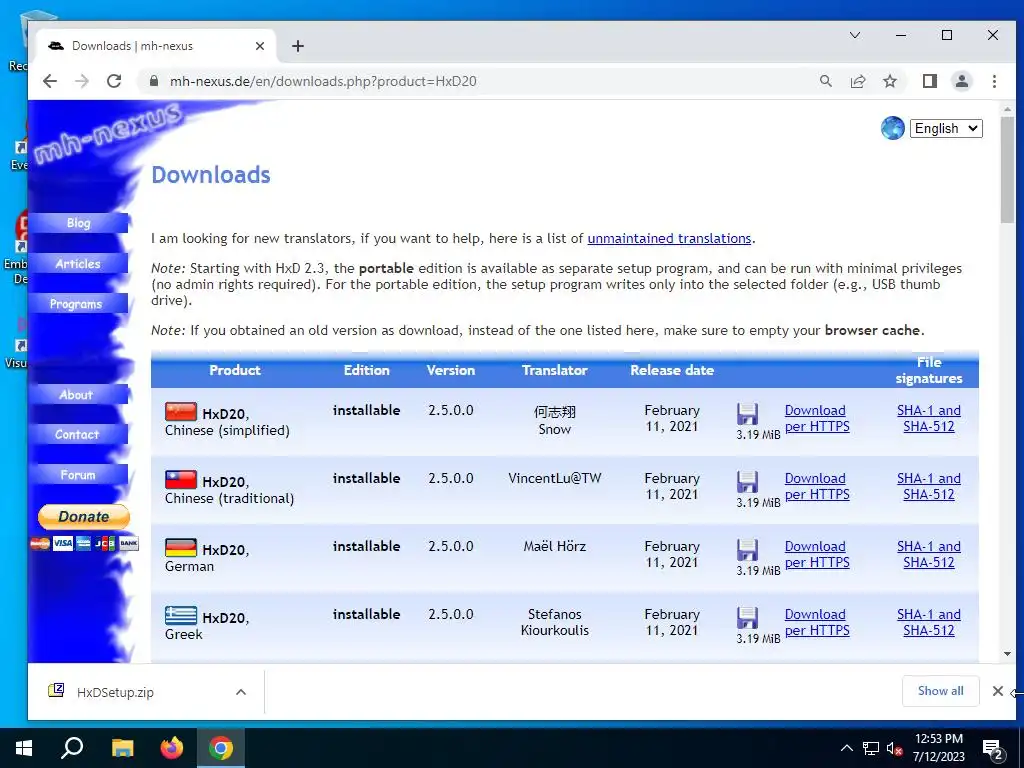Open the Programs sidebar menu item
1024x768 pixels.
[77, 304]
